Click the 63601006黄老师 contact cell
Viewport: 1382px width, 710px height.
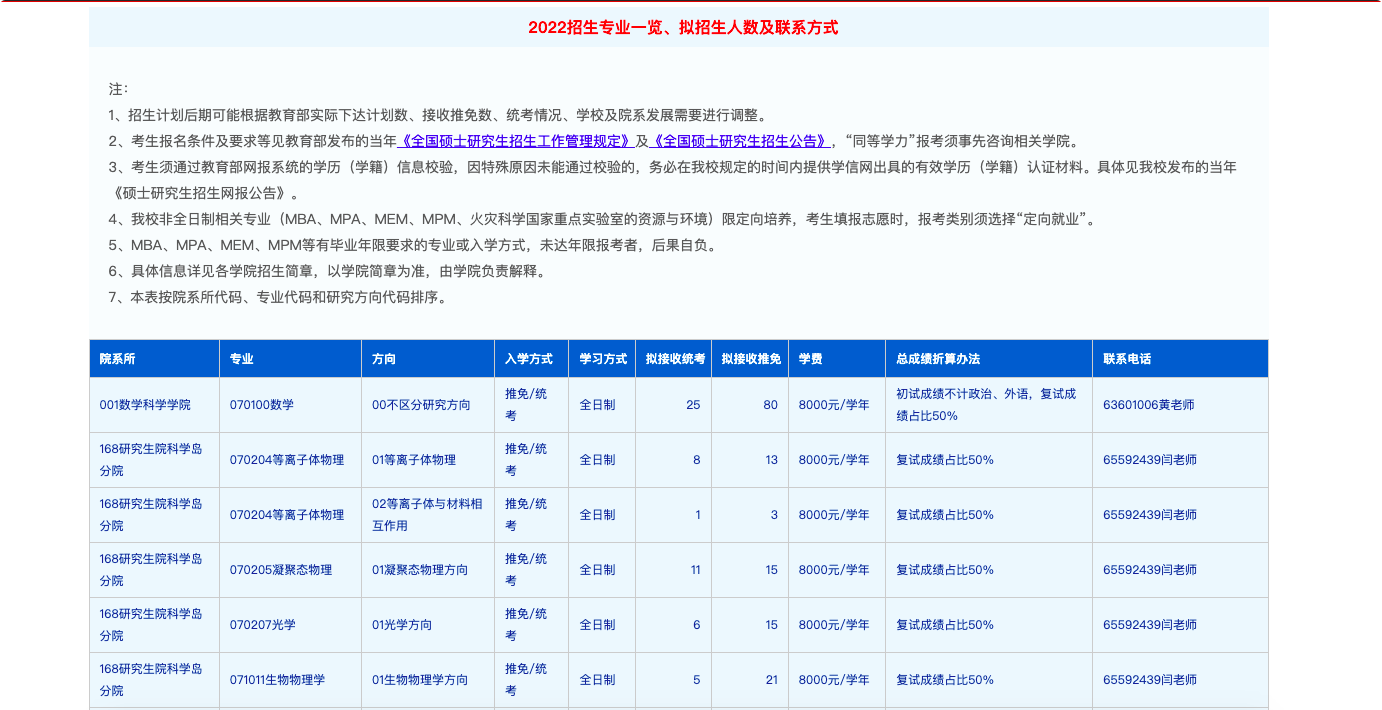click(x=1149, y=405)
